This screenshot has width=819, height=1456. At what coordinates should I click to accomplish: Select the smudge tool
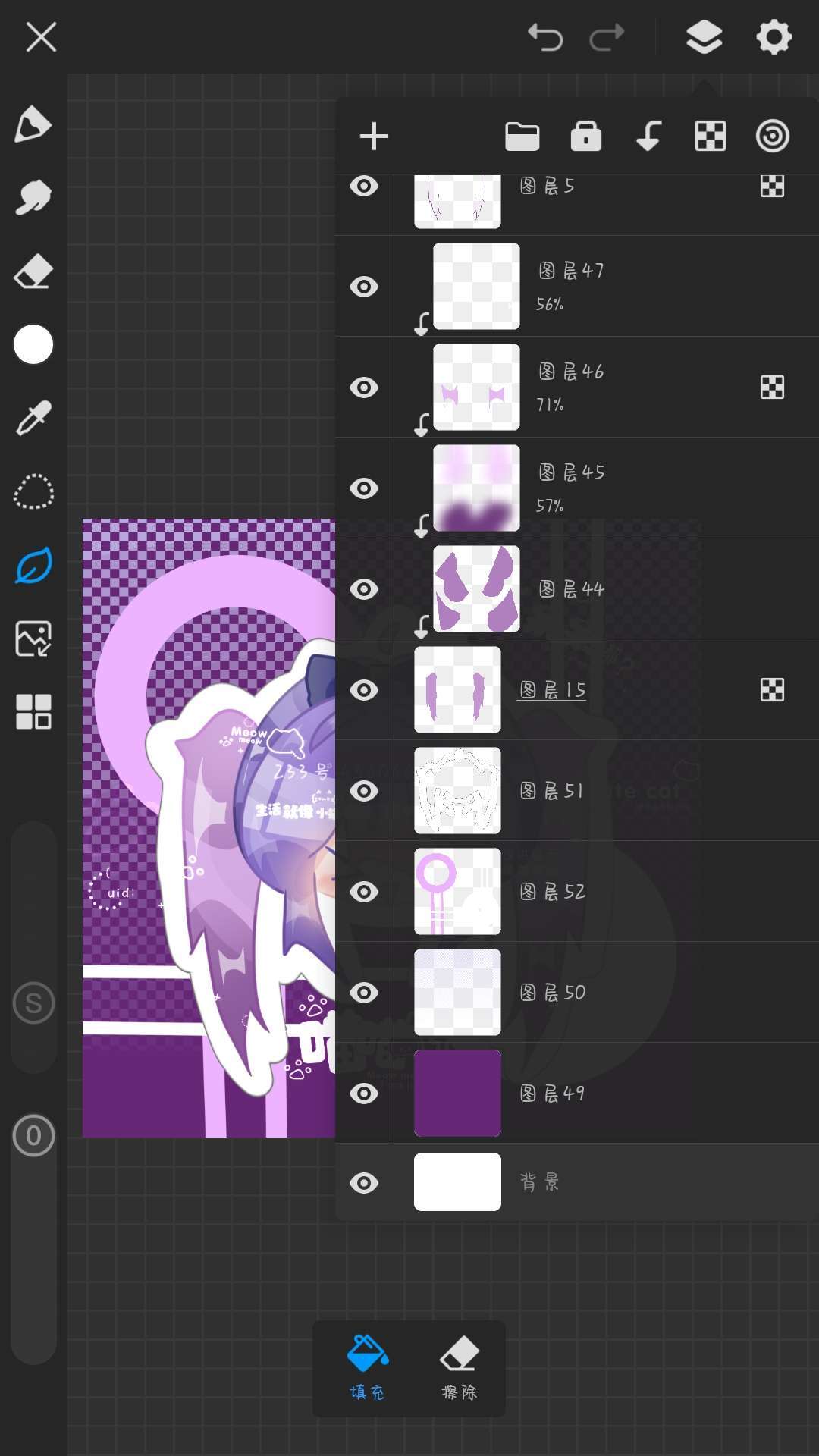coord(33,198)
